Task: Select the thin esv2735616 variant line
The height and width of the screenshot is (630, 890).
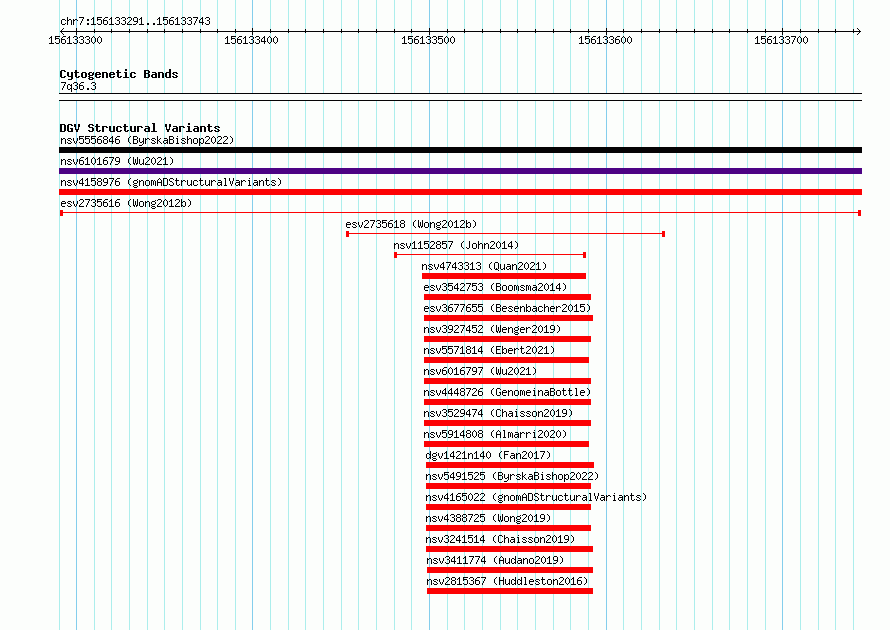Action: pos(460,213)
